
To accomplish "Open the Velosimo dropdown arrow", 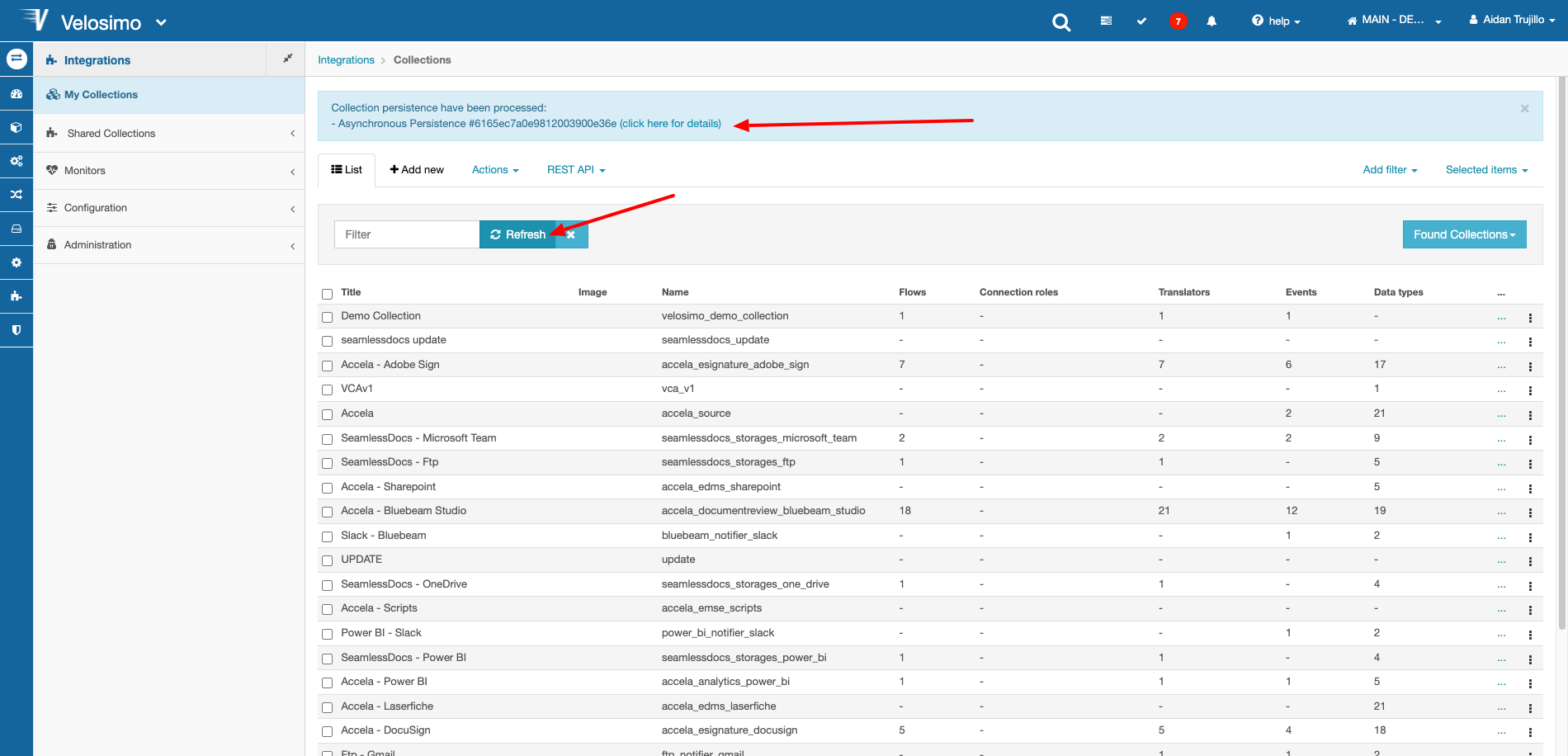I will coord(161,22).
